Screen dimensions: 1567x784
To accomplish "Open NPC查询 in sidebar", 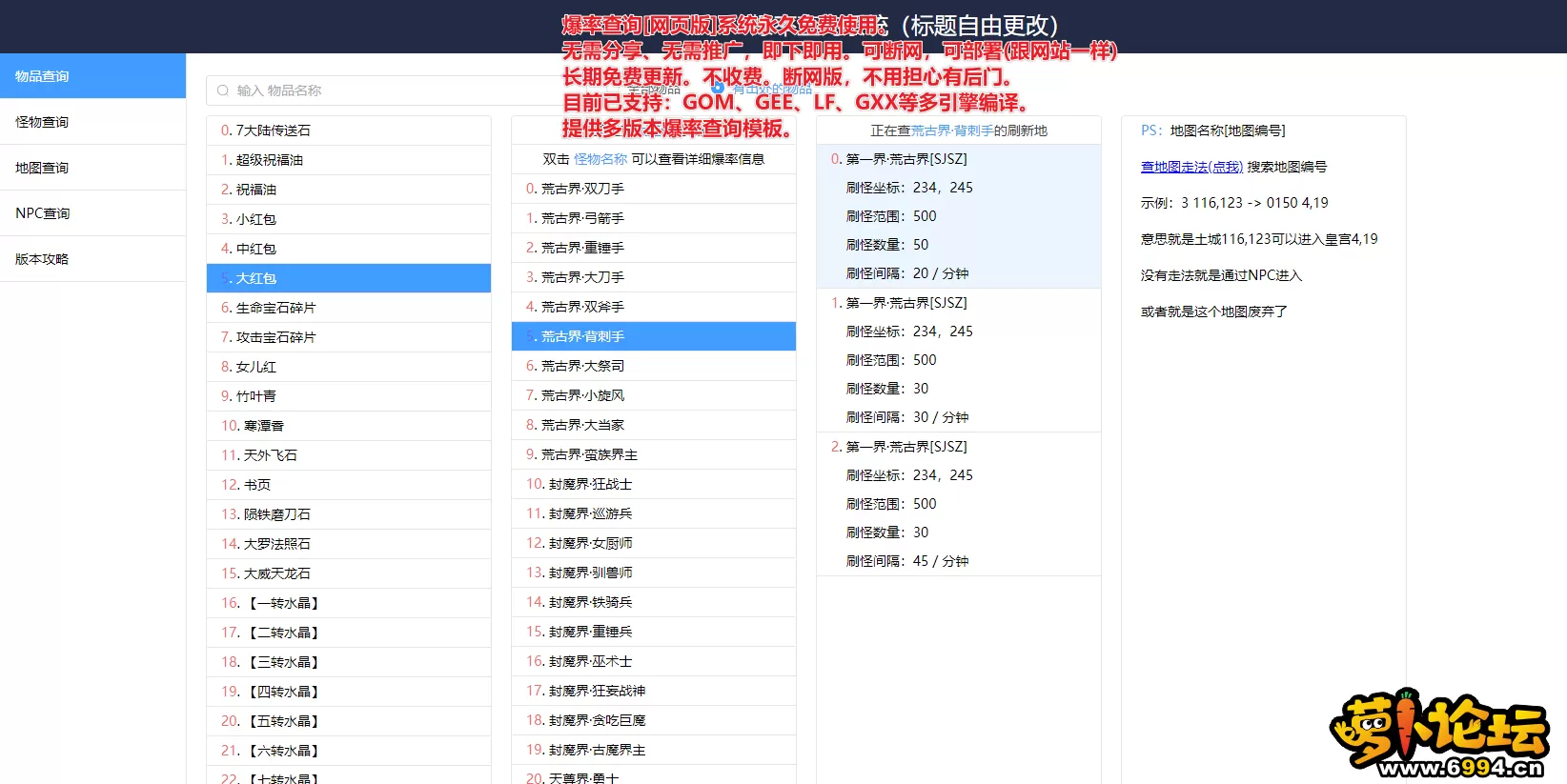I will click(x=92, y=213).
